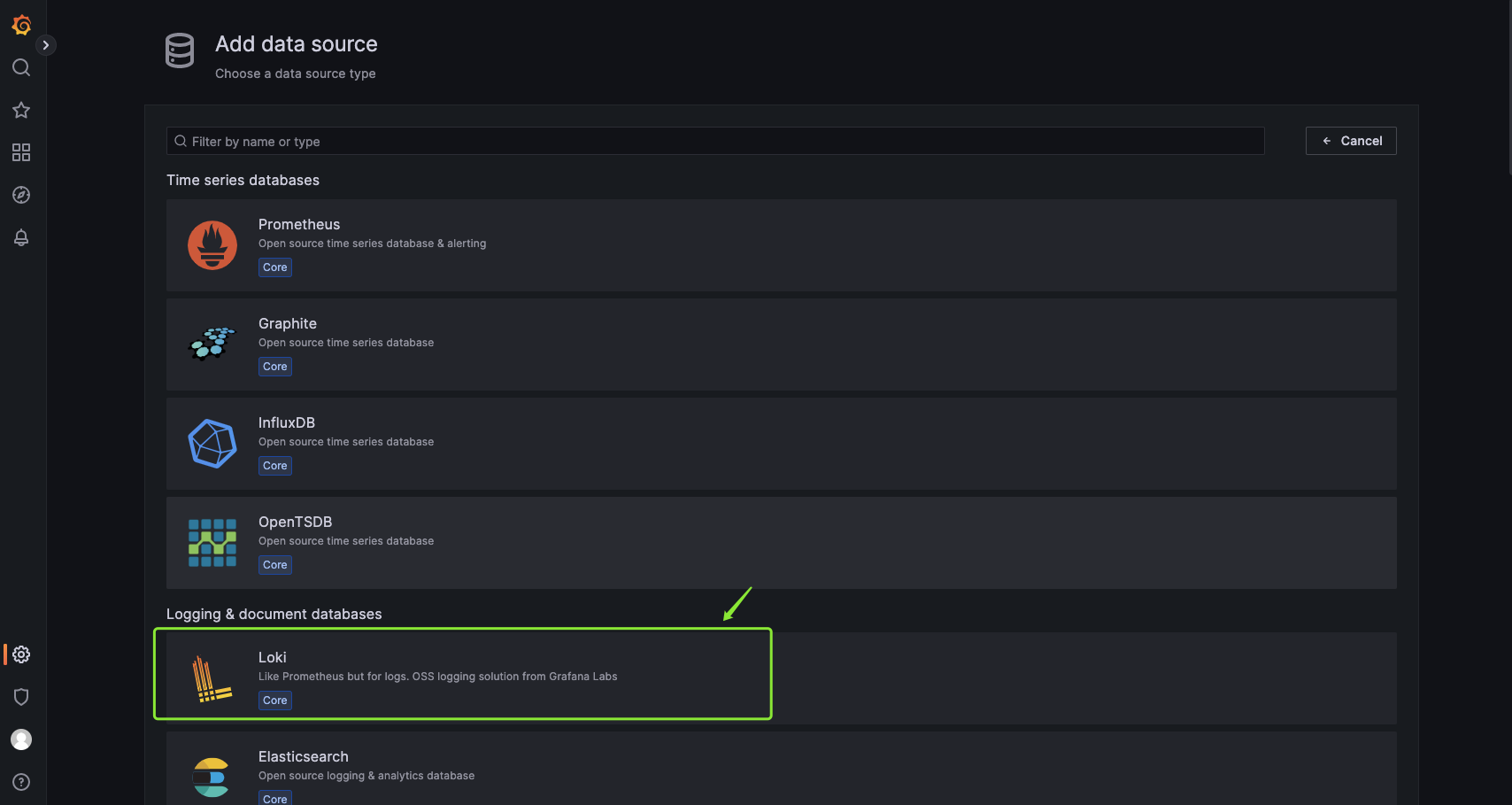Click the Core badge under Loki
The image size is (1512, 805).
pos(275,701)
